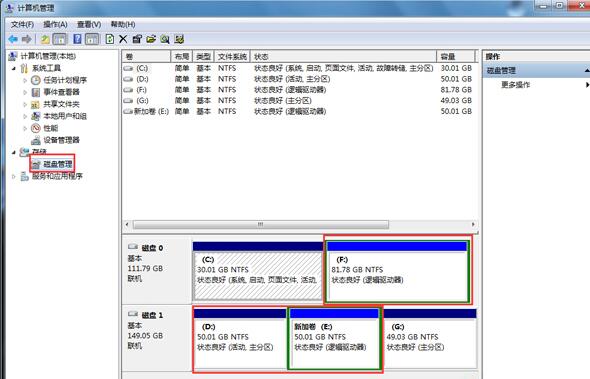Click the blue question mark Help icon
The width and height of the screenshot is (590, 379).
(77, 39)
